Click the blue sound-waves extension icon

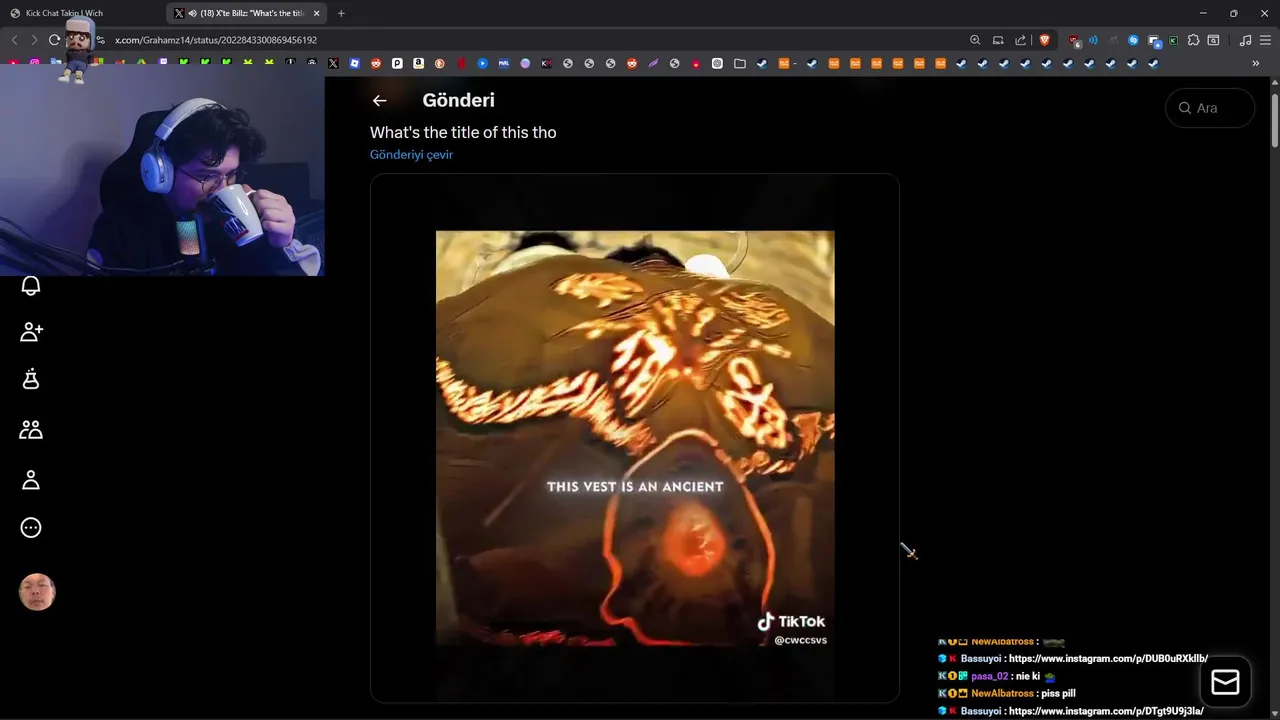point(1093,40)
